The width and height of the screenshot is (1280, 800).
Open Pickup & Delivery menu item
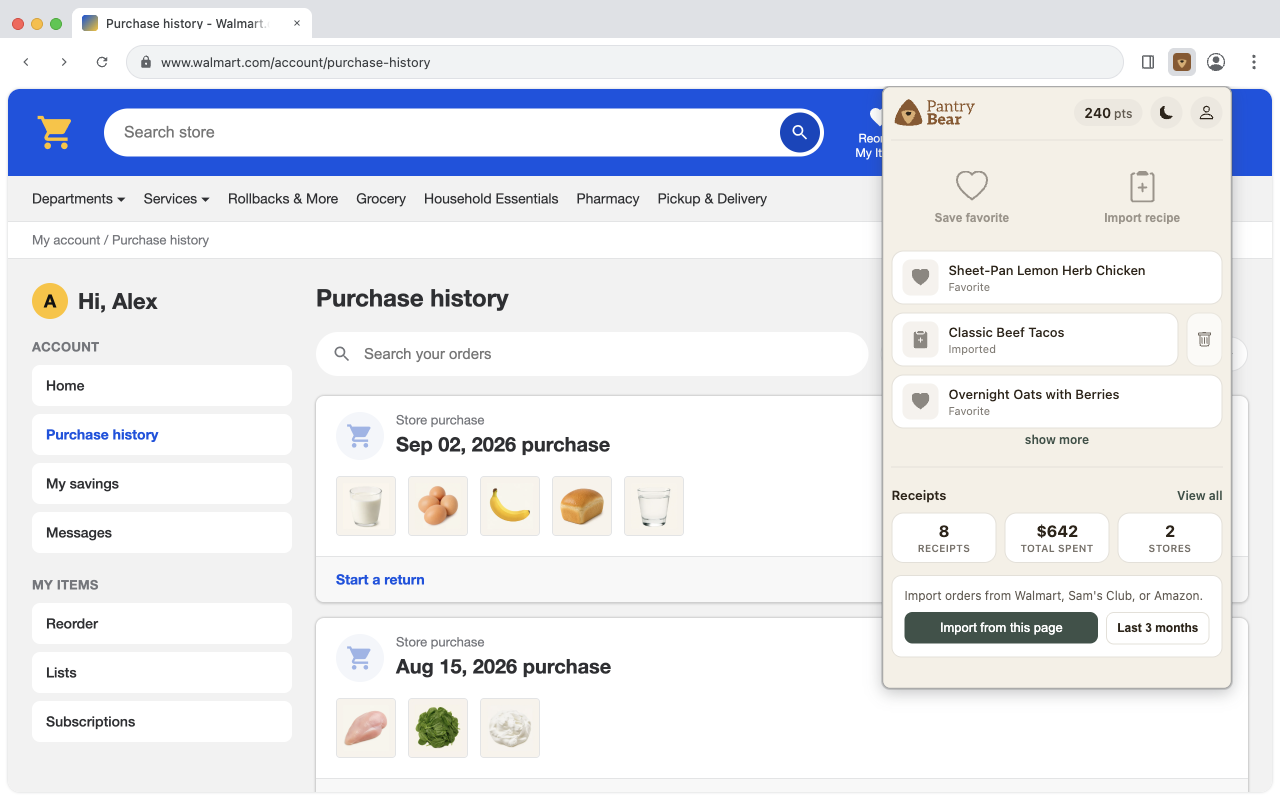tap(712, 199)
